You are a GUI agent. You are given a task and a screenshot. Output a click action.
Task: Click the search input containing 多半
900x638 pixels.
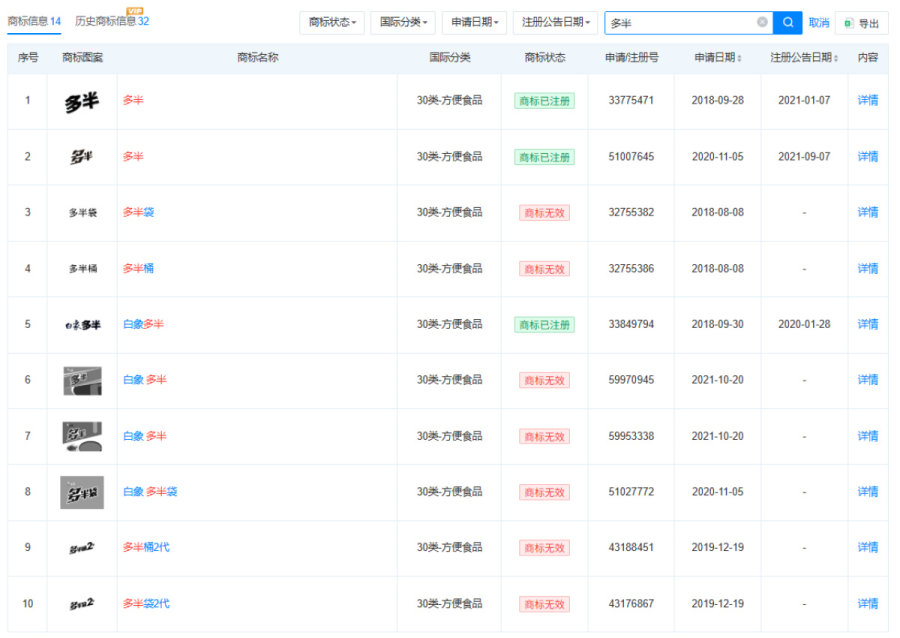(680, 22)
